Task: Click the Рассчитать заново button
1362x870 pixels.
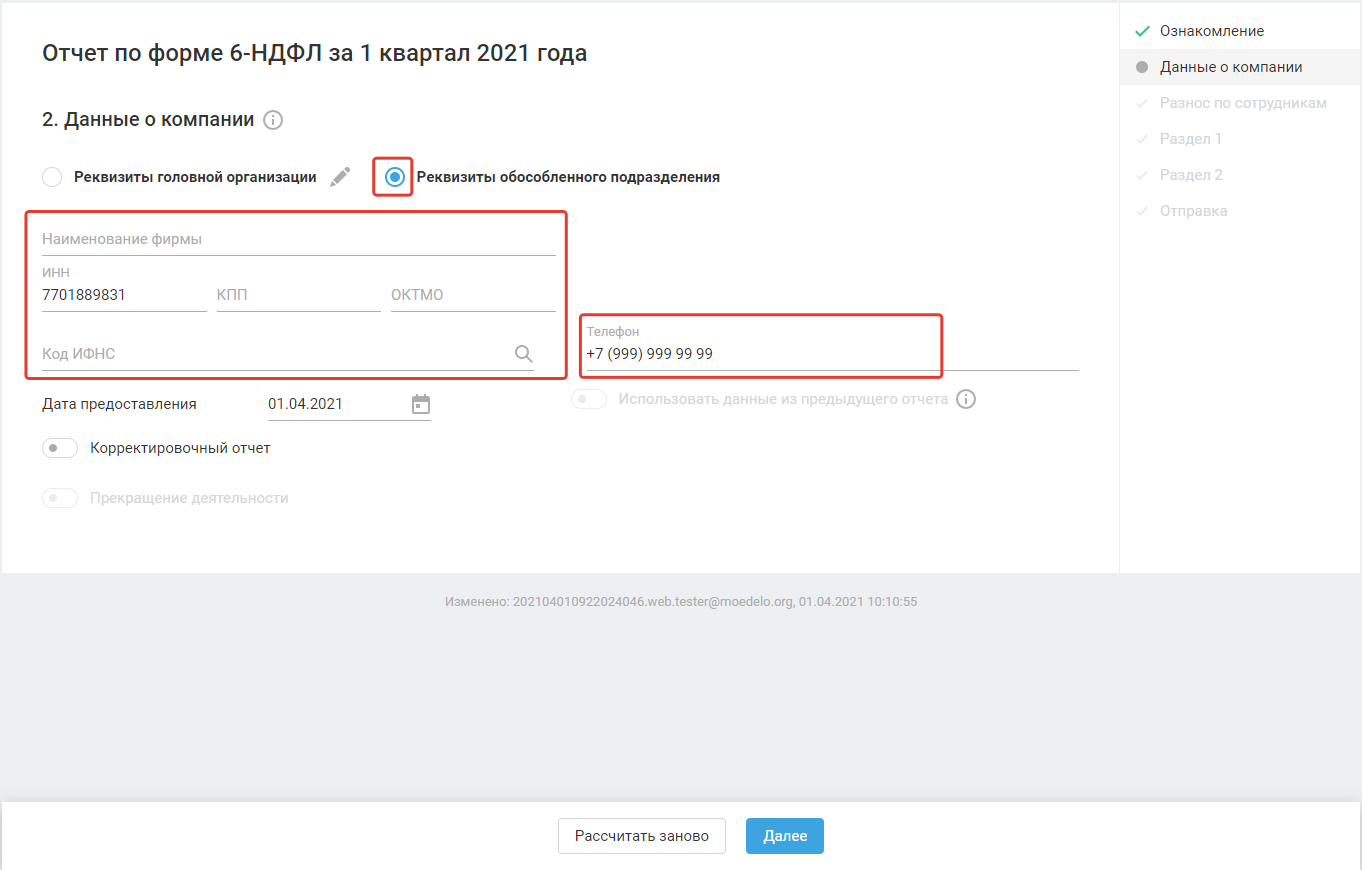Action: pos(641,836)
